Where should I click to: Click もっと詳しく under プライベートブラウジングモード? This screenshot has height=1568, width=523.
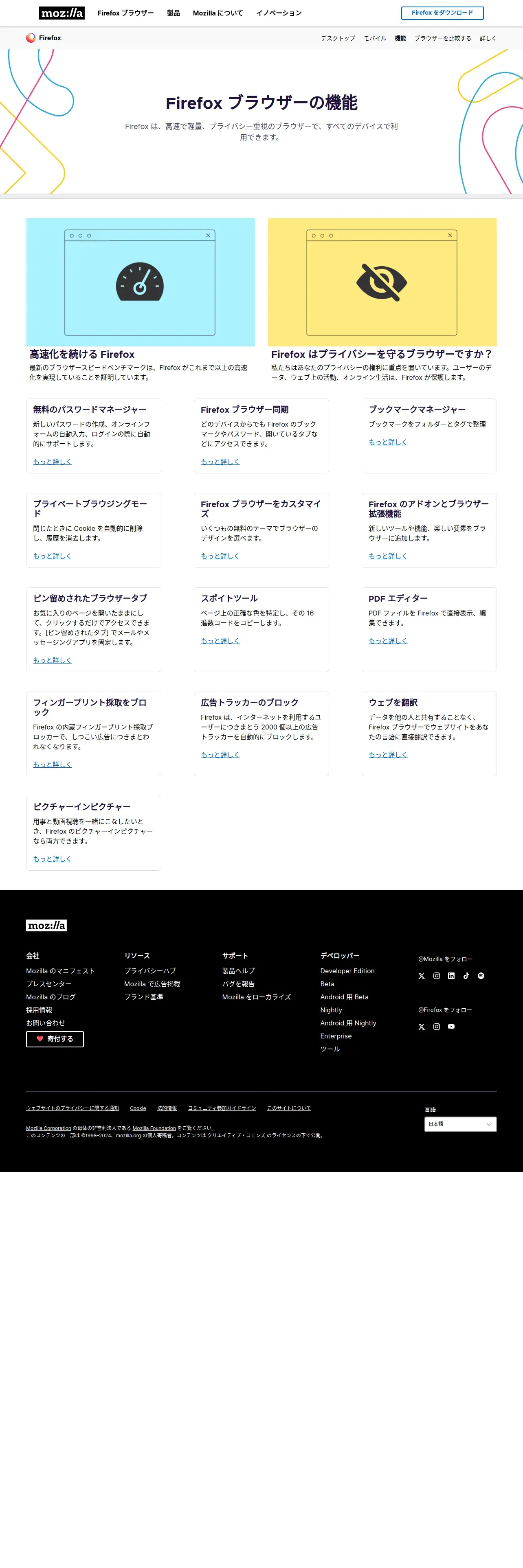(x=53, y=556)
